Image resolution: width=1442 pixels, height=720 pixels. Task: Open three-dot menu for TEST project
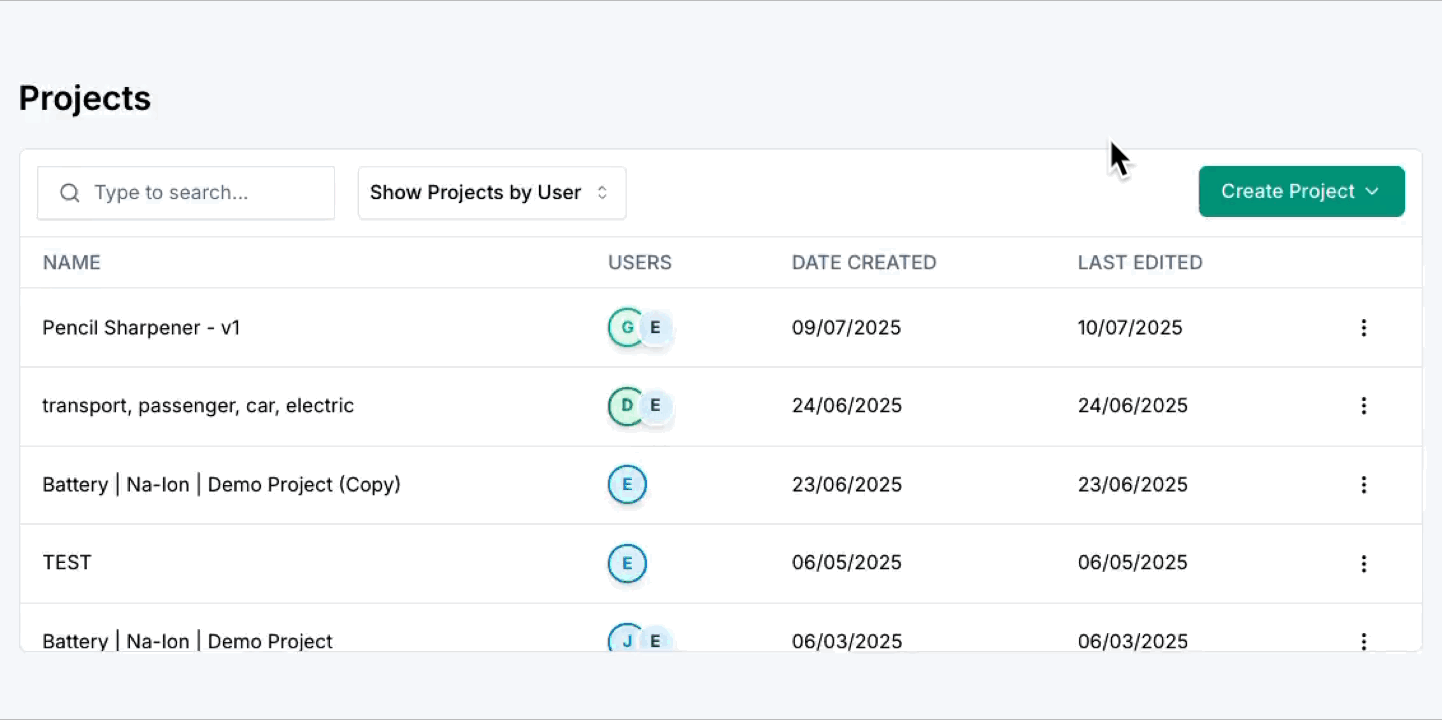pyautogui.click(x=1363, y=564)
